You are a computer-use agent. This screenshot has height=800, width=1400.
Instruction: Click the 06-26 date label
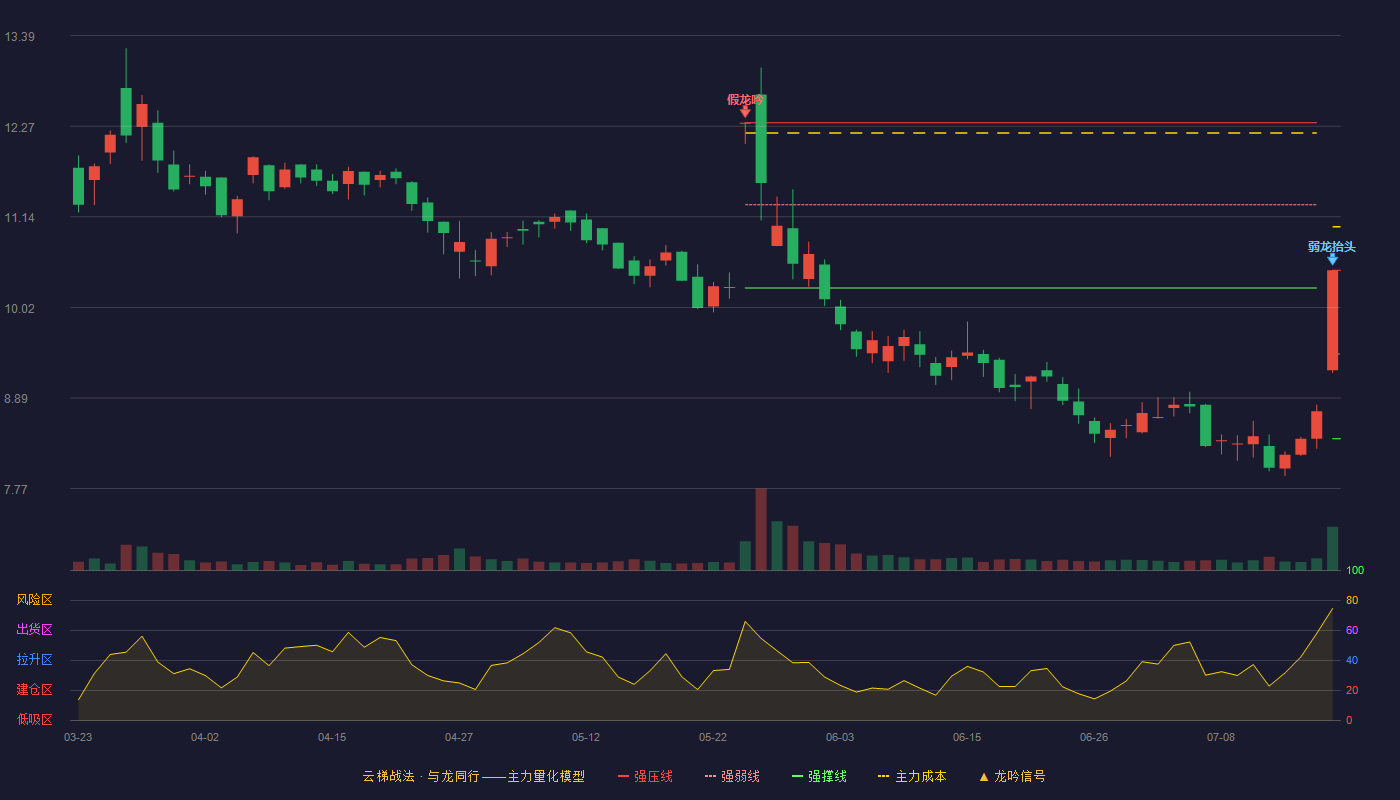click(x=1094, y=737)
